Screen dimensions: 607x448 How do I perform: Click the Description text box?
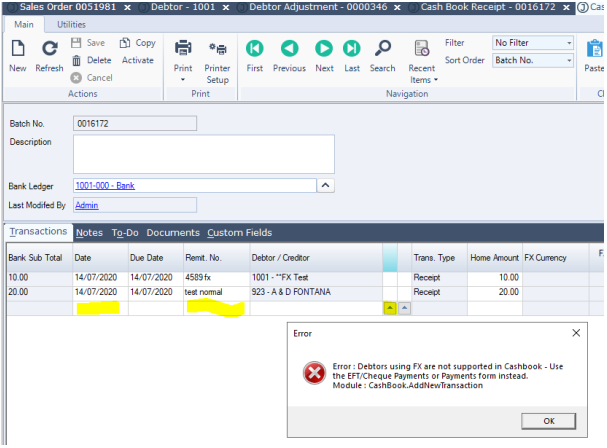pos(204,154)
